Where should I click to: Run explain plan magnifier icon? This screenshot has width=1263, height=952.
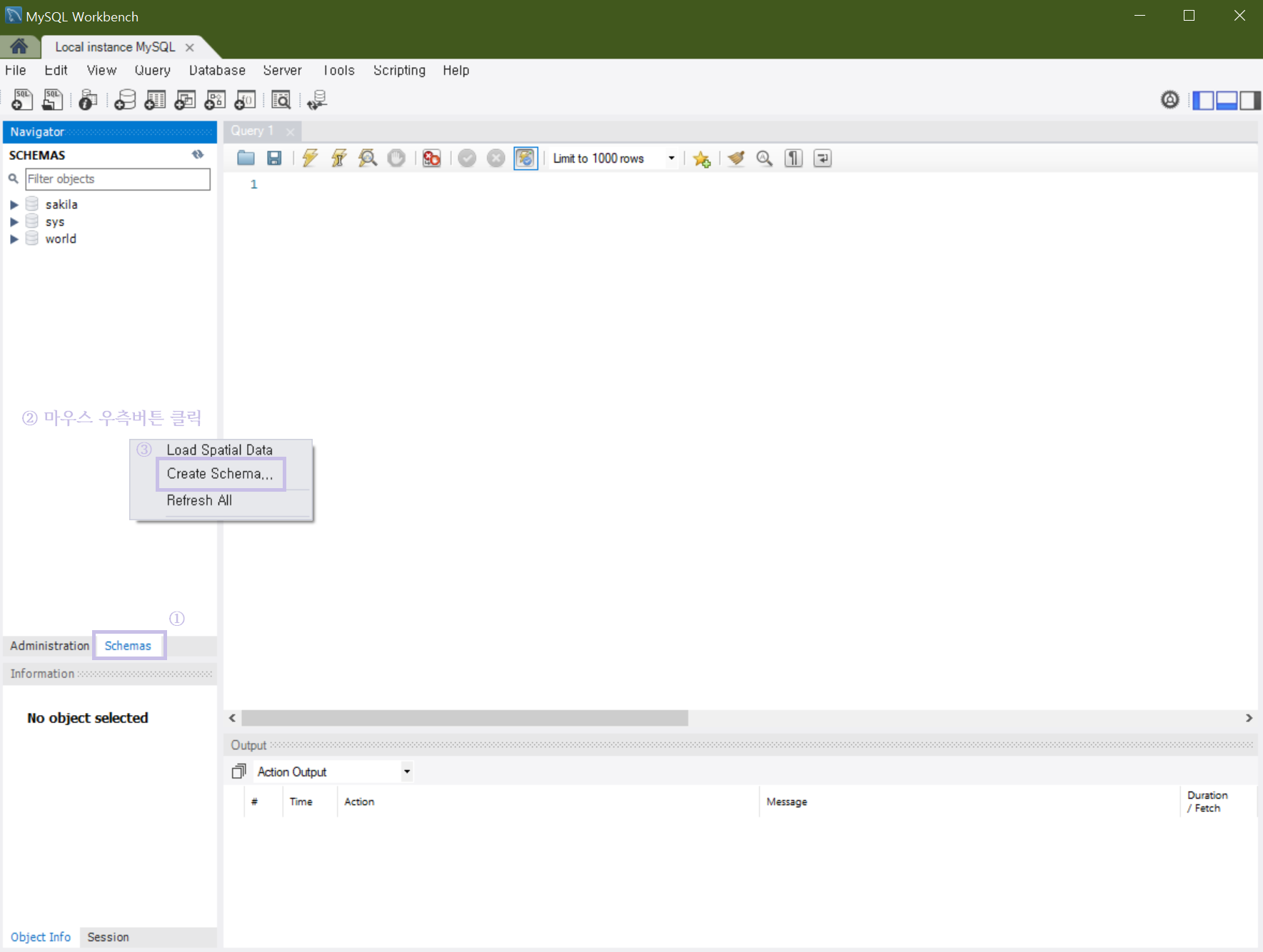click(368, 158)
